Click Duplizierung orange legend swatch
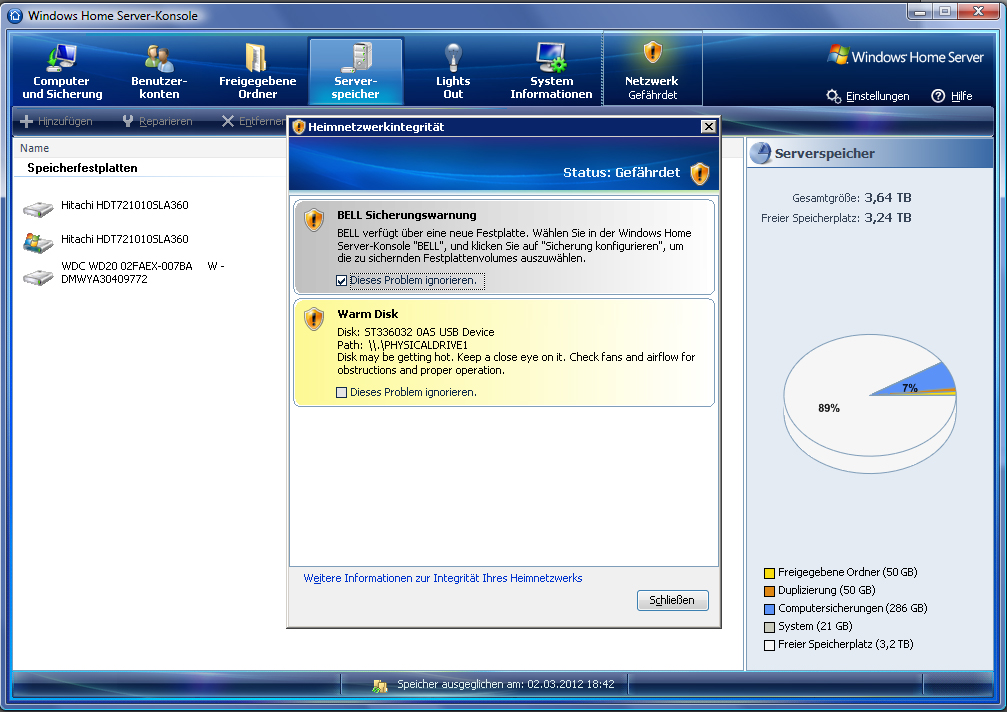This screenshot has height=712, width=1007. (769, 591)
